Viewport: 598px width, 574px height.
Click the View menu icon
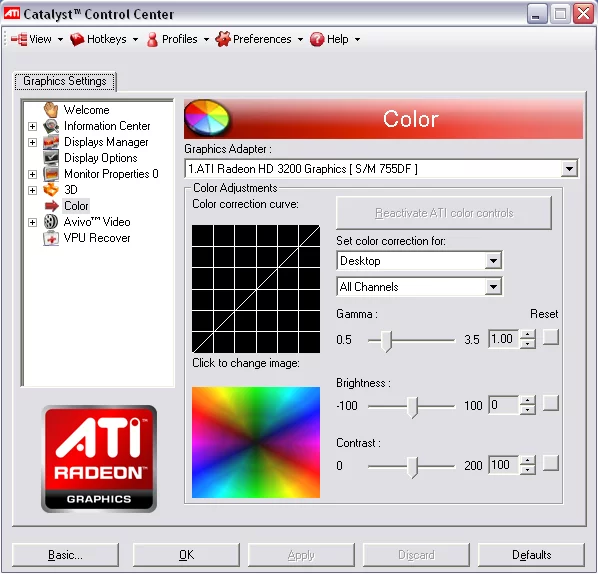pos(19,39)
